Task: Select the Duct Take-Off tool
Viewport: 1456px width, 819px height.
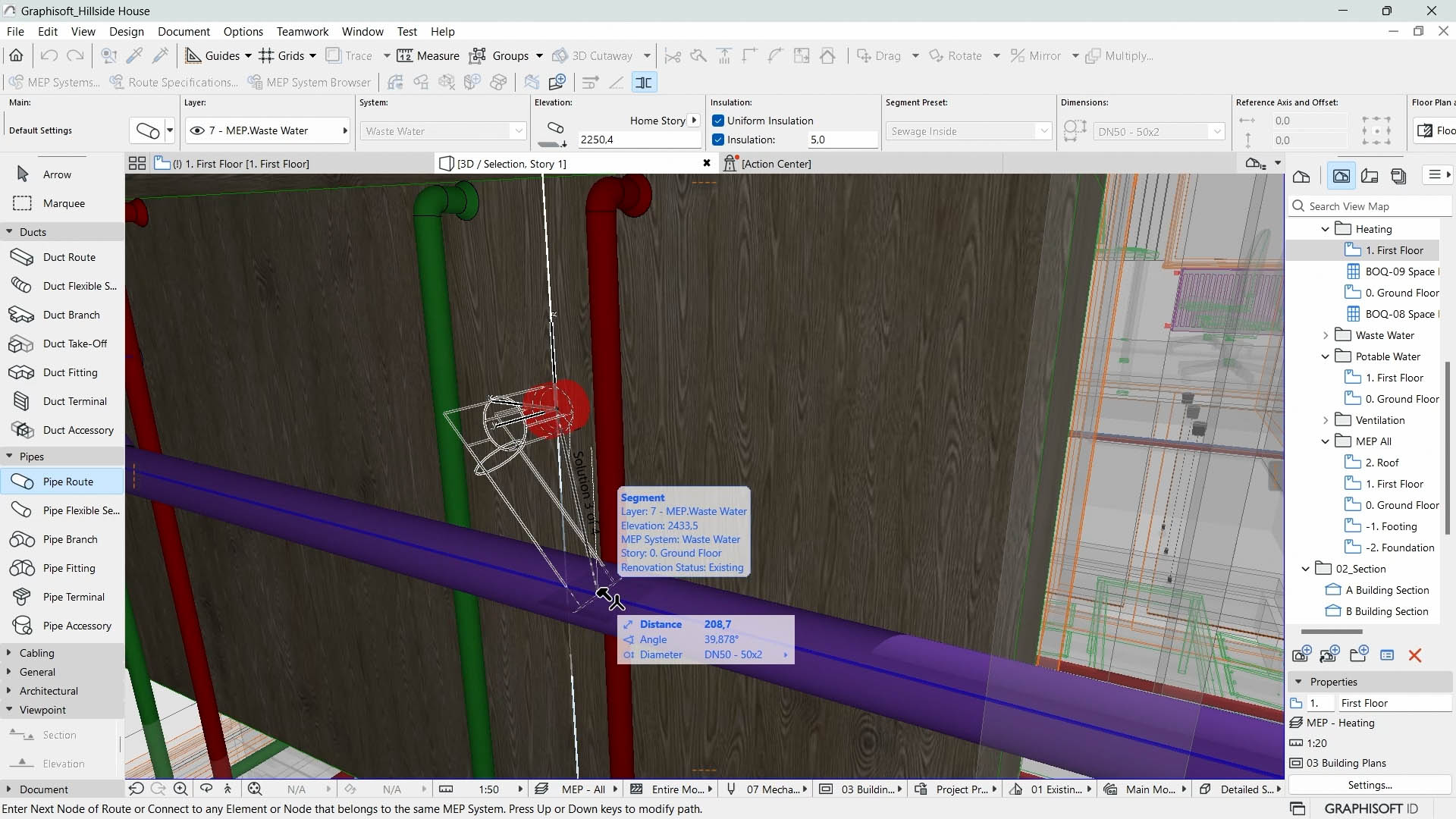Action: [74, 343]
